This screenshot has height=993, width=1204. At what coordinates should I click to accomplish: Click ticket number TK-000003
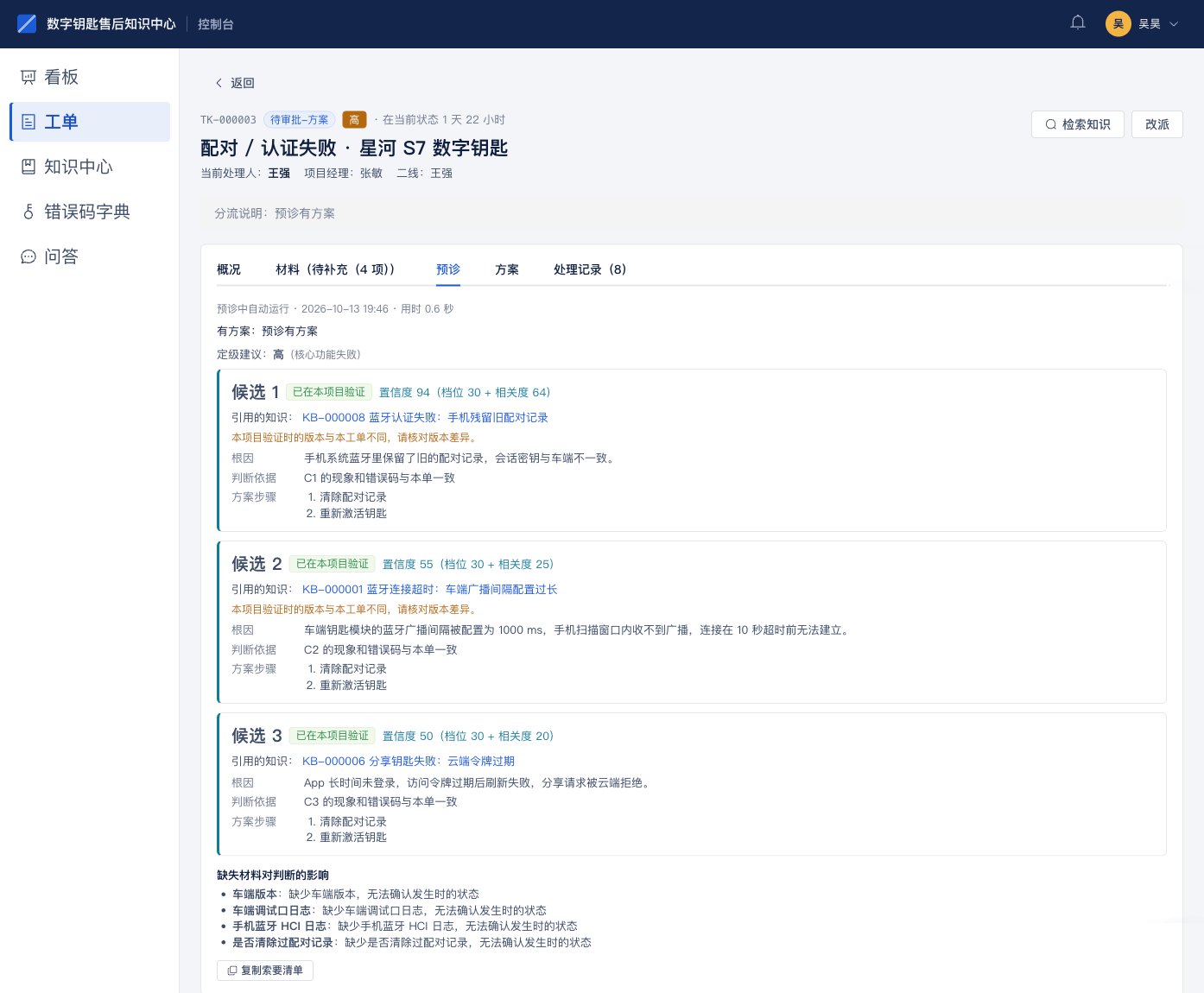coord(228,120)
